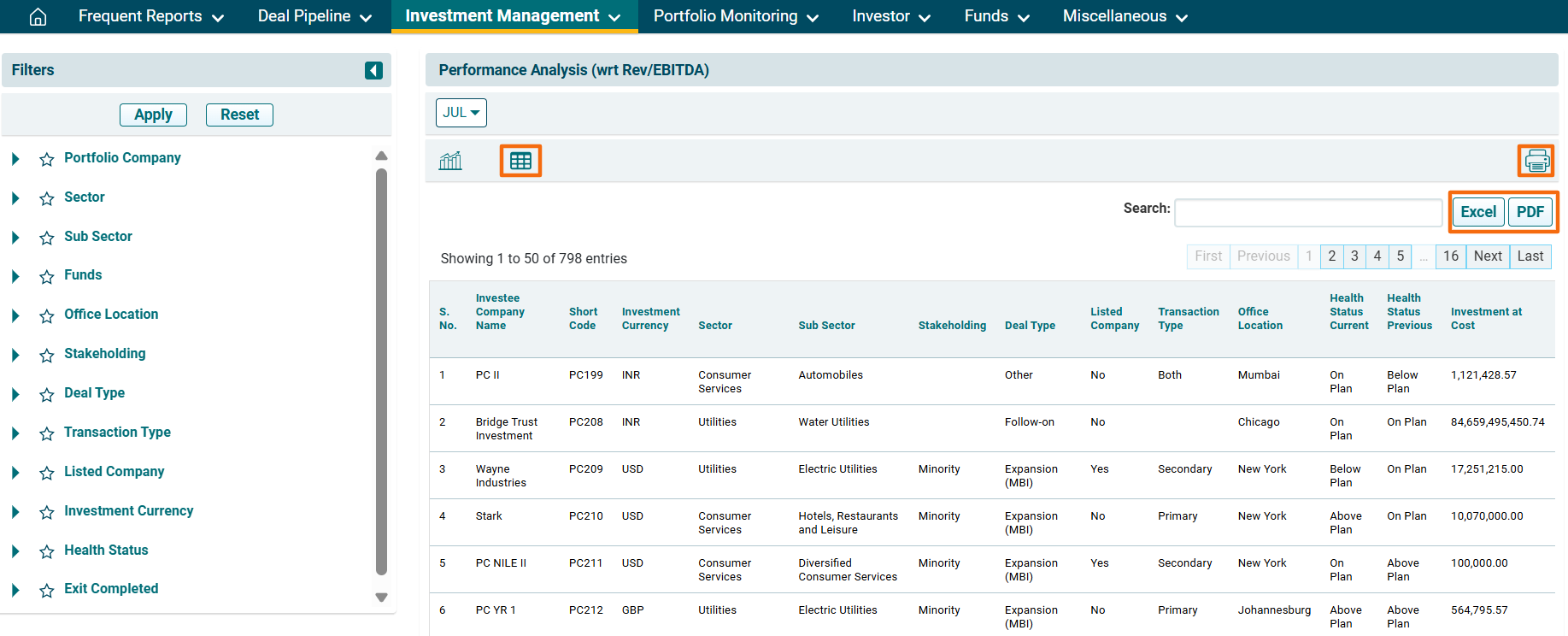Mark the Deal Type filter star

pyautogui.click(x=47, y=394)
